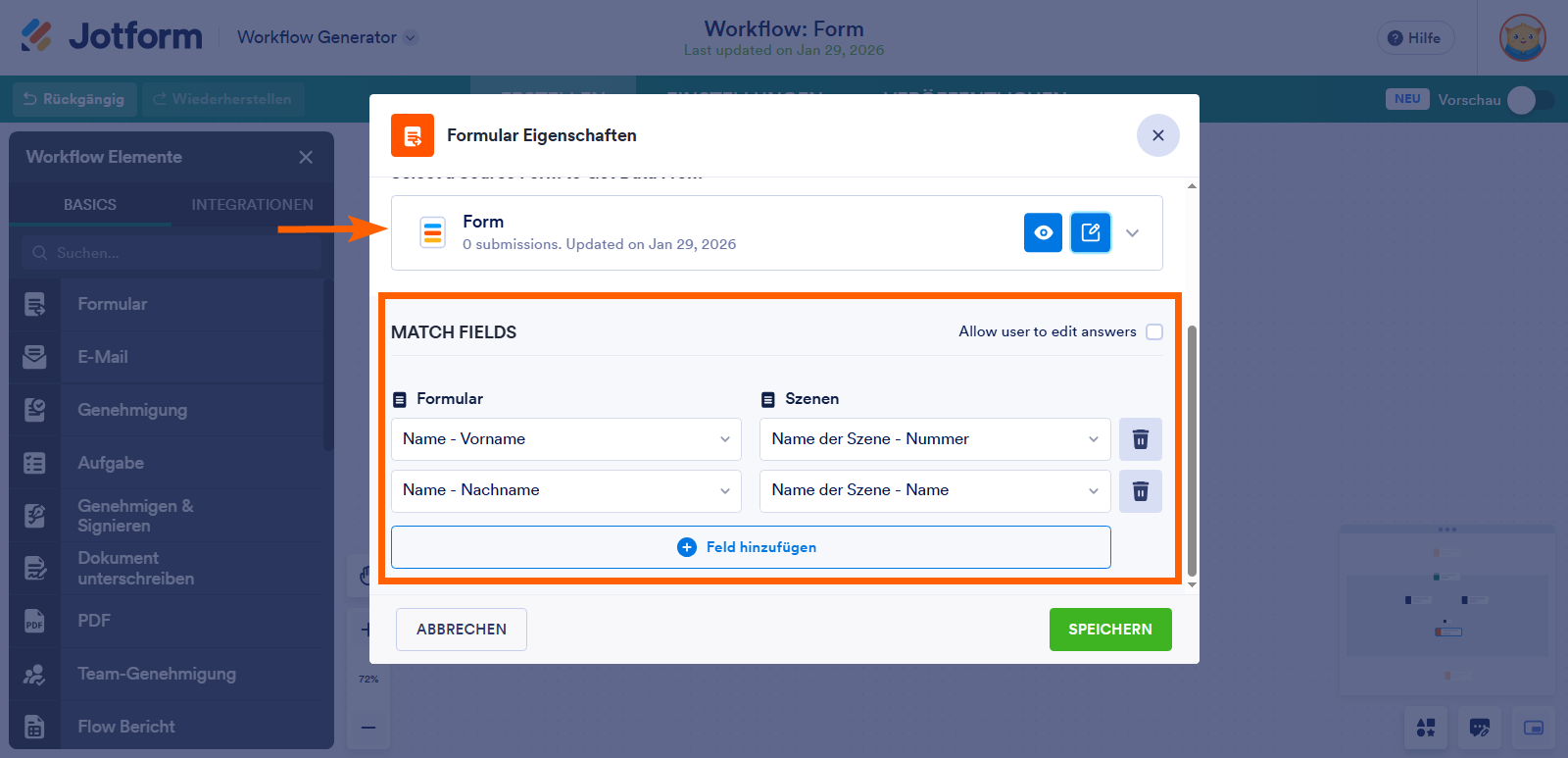Open Name der Szene - Nummer dropdown
The height and width of the screenshot is (758, 1568).
click(x=935, y=439)
